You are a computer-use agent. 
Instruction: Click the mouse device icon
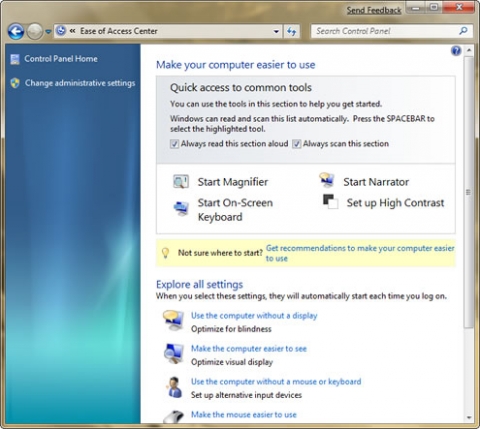point(174,417)
